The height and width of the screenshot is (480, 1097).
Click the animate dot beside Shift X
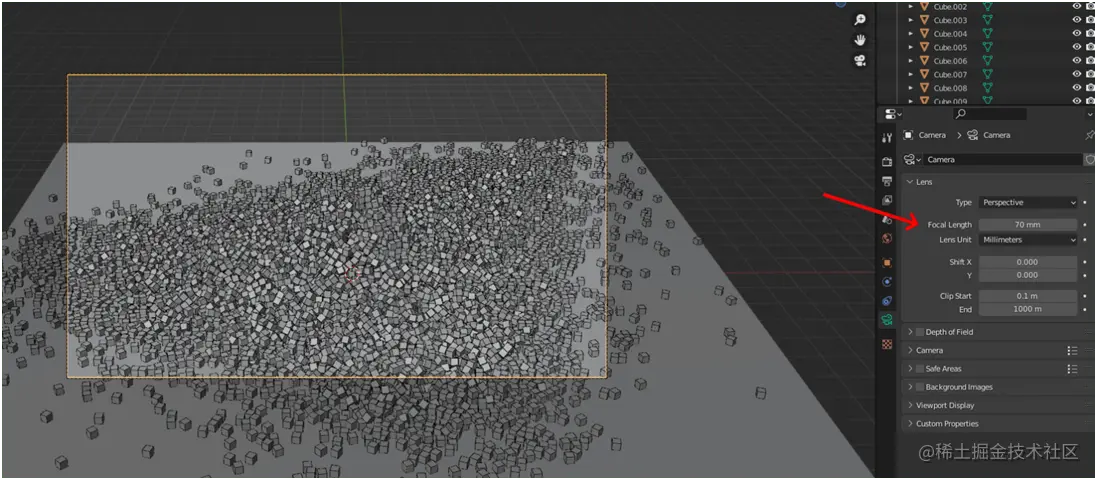[x=1085, y=262]
